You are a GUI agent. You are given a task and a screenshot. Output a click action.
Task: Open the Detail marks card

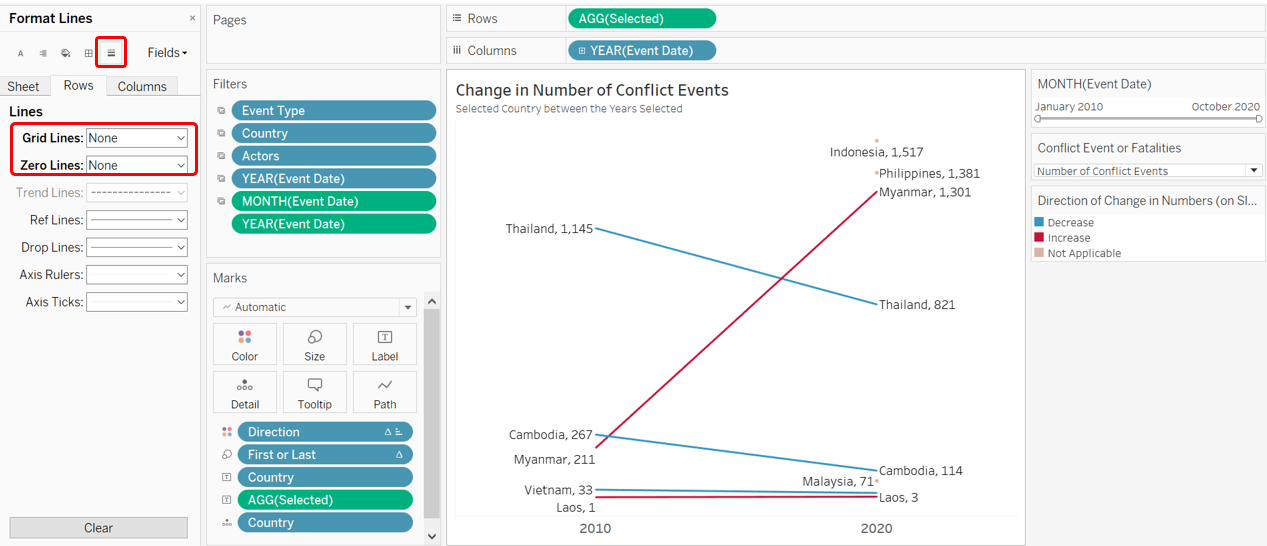pyautogui.click(x=245, y=392)
